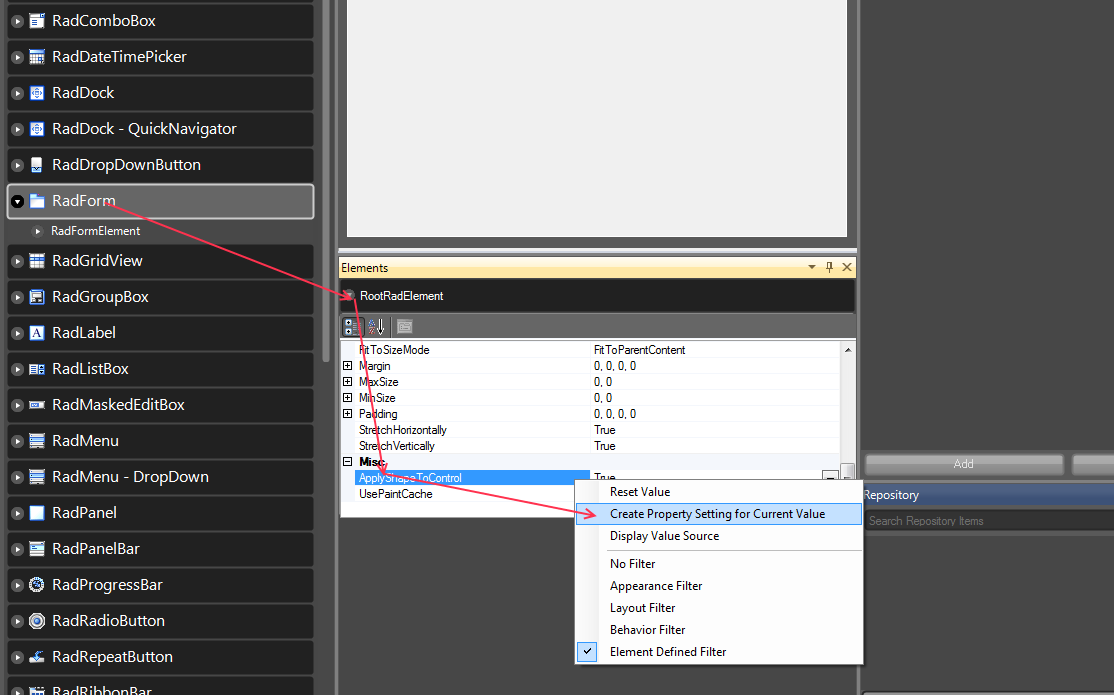Viewport: 1114px width, 695px height.
Task: Select Behavior Filter in context menu
Action: point(719,630)
